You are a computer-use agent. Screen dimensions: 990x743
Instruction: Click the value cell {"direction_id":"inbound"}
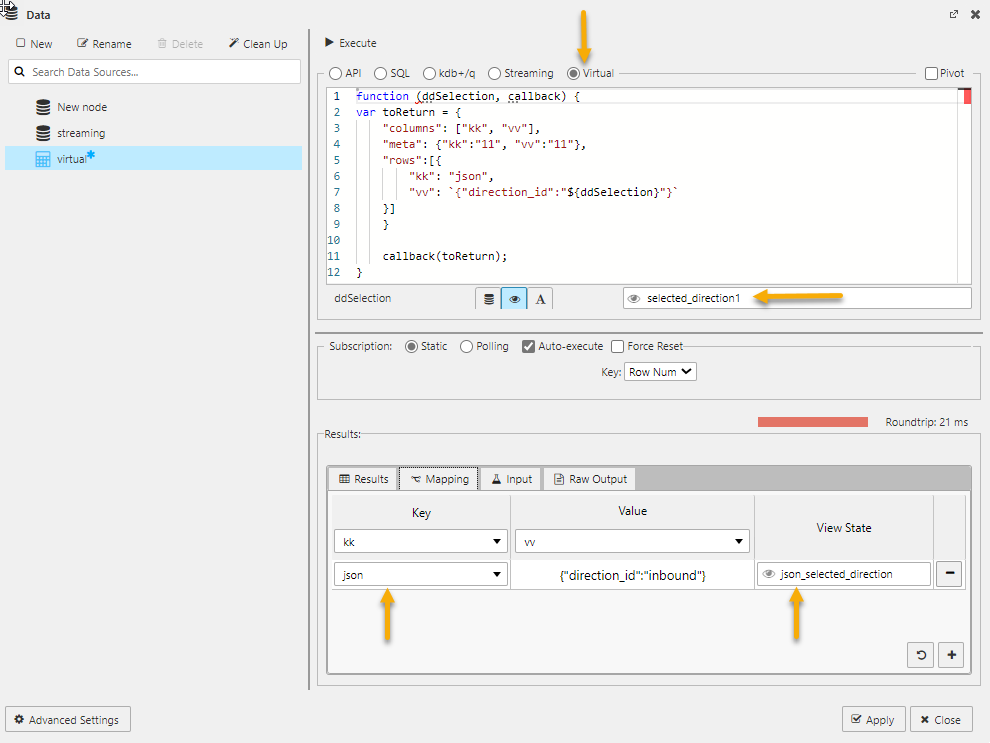(x=633, y=575)
